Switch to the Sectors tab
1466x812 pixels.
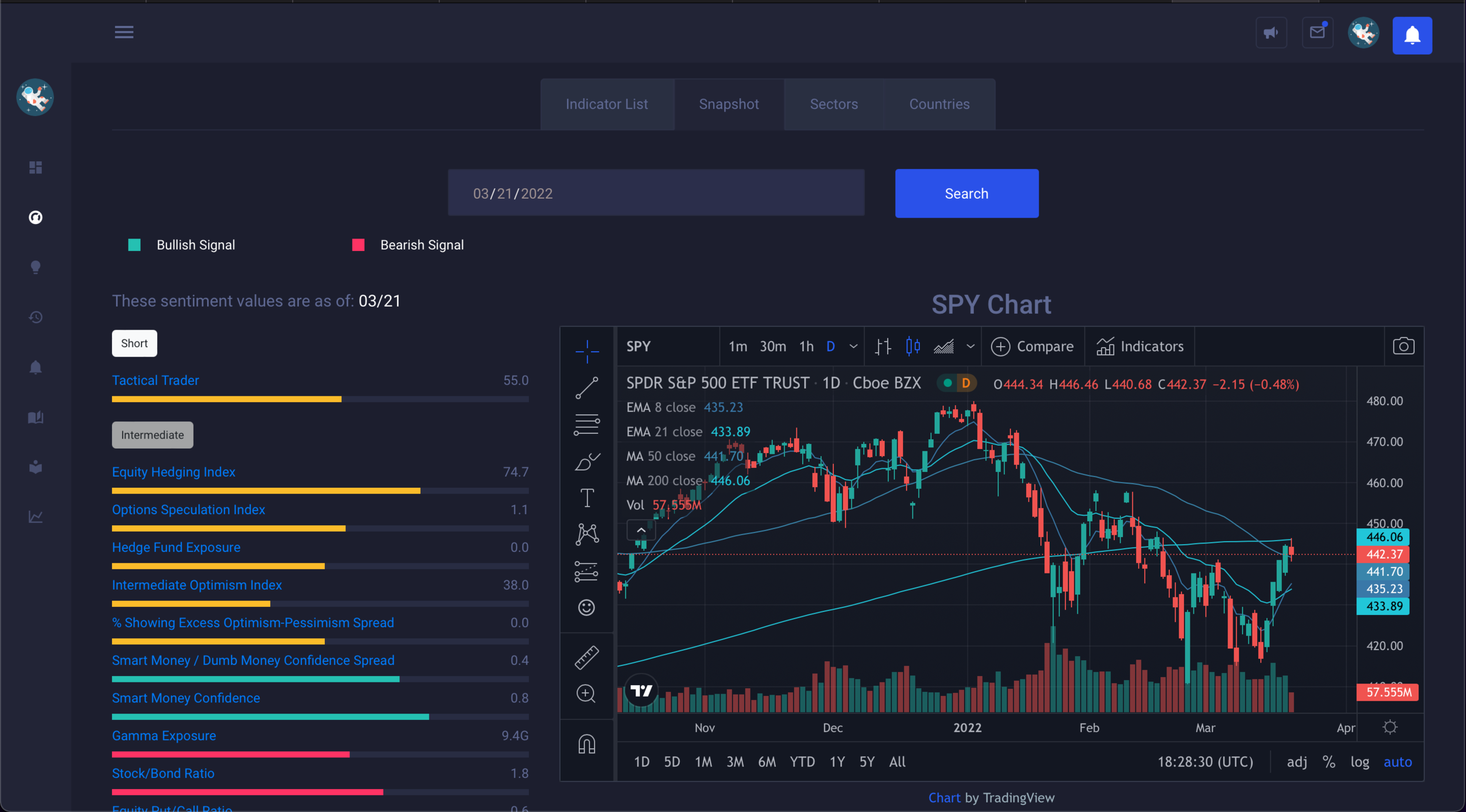click(x=833, y=104)
